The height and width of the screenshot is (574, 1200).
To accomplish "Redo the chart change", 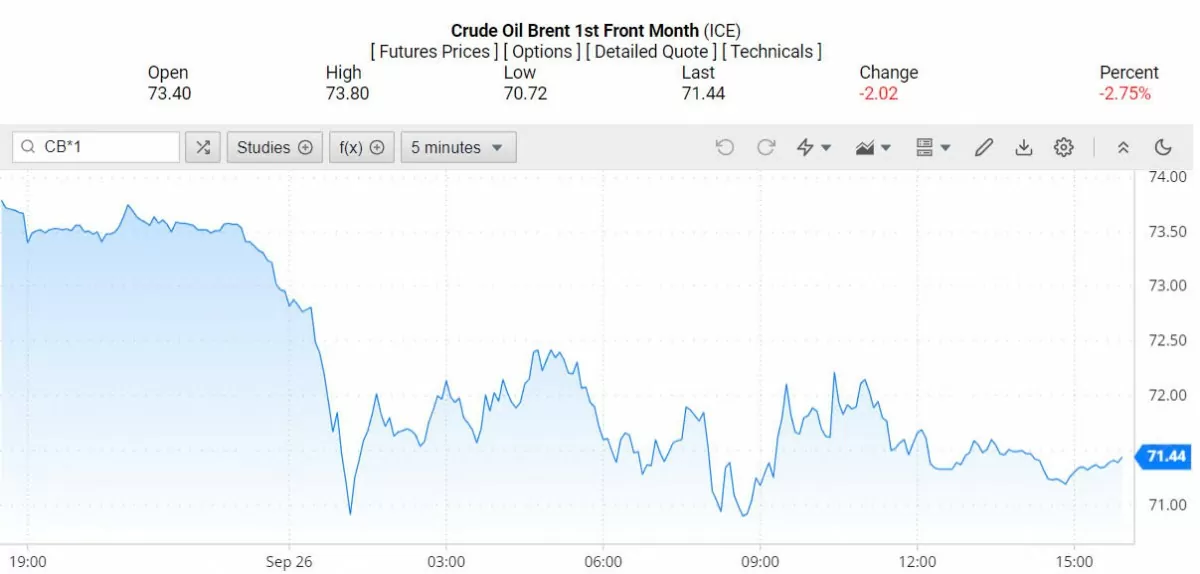I will (766, 148).
